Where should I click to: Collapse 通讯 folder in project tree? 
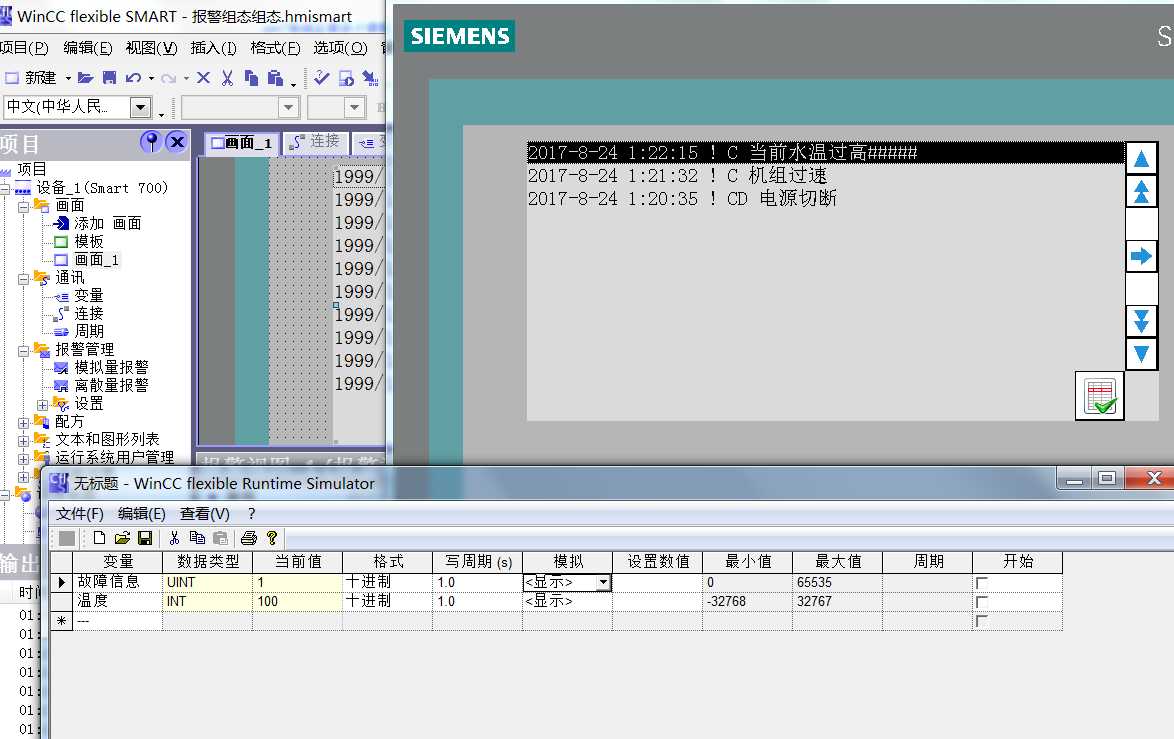(x=23, y=279)
